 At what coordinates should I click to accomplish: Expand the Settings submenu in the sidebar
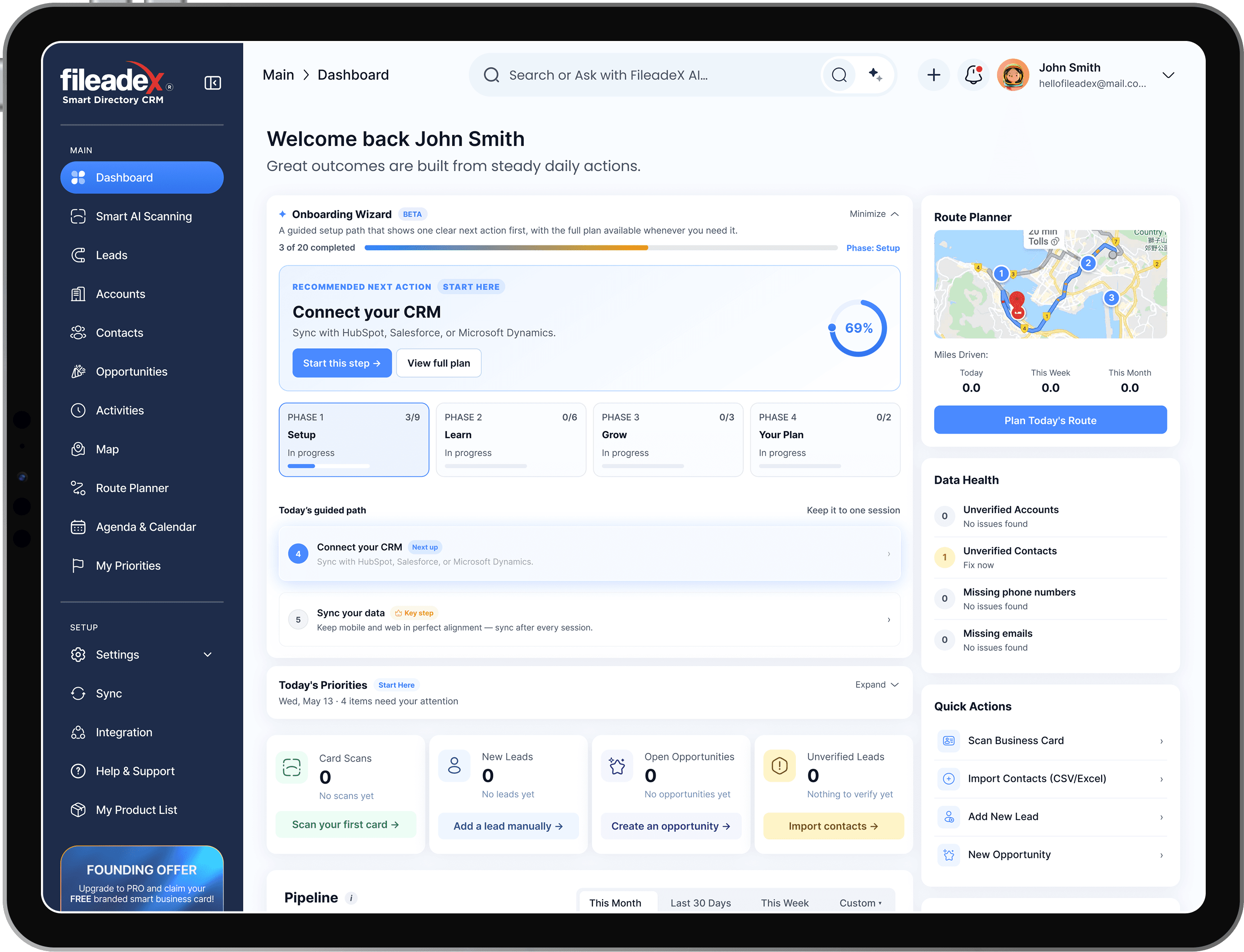(208, 654)
